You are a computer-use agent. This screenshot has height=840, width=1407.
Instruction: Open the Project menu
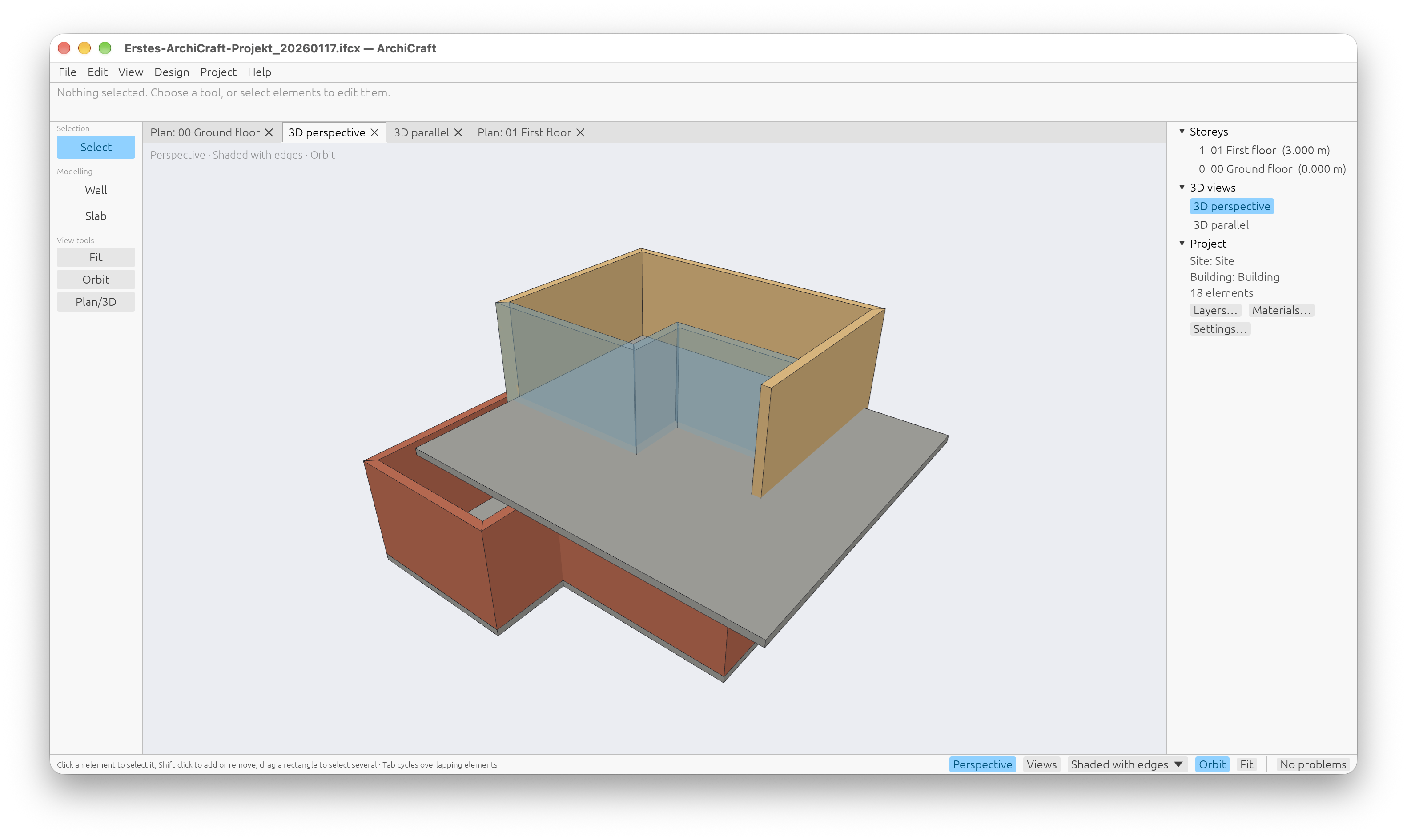click(218, 72)
